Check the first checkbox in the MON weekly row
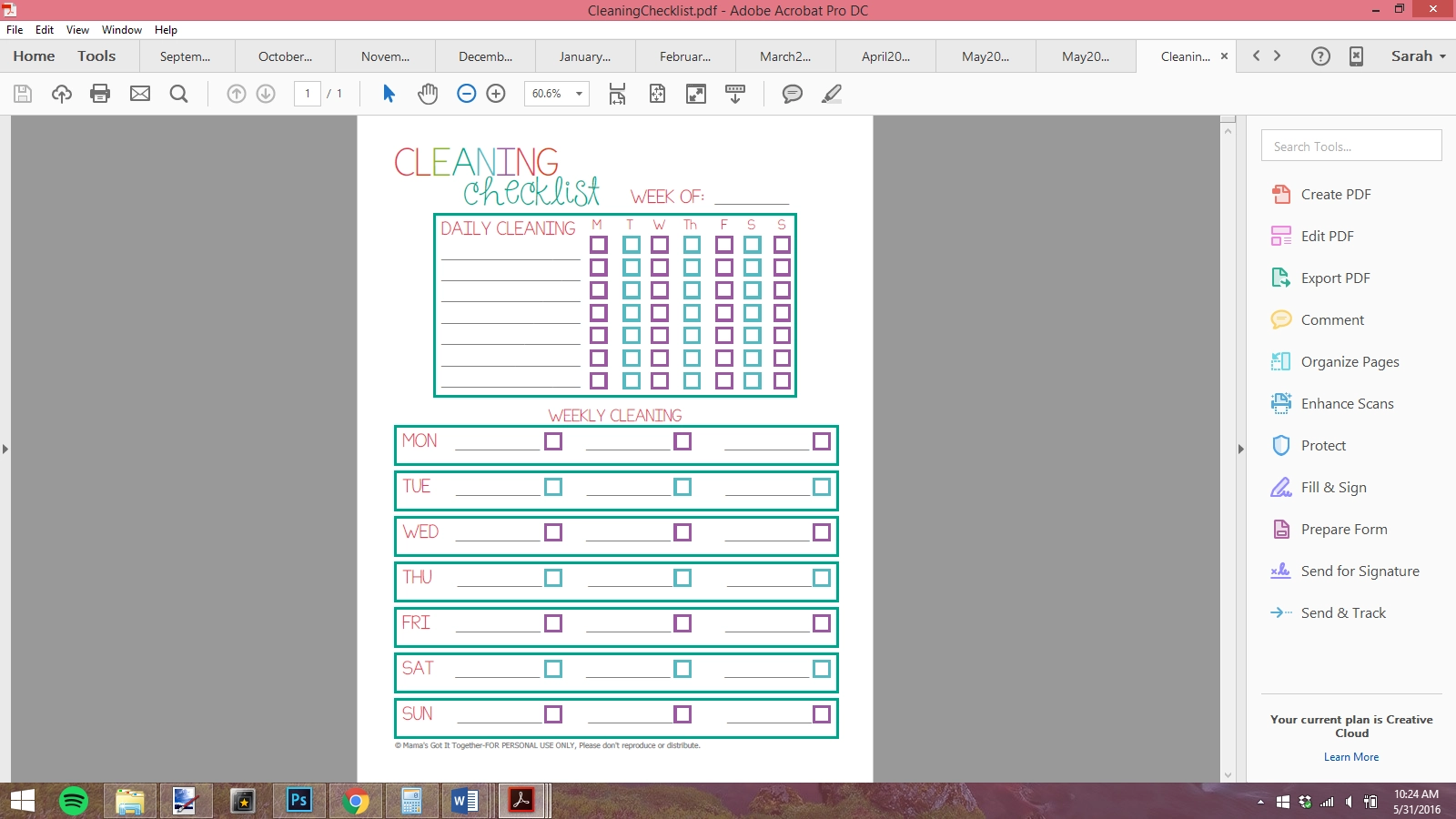Screen dimensions: 1456x819 point(553,441)
